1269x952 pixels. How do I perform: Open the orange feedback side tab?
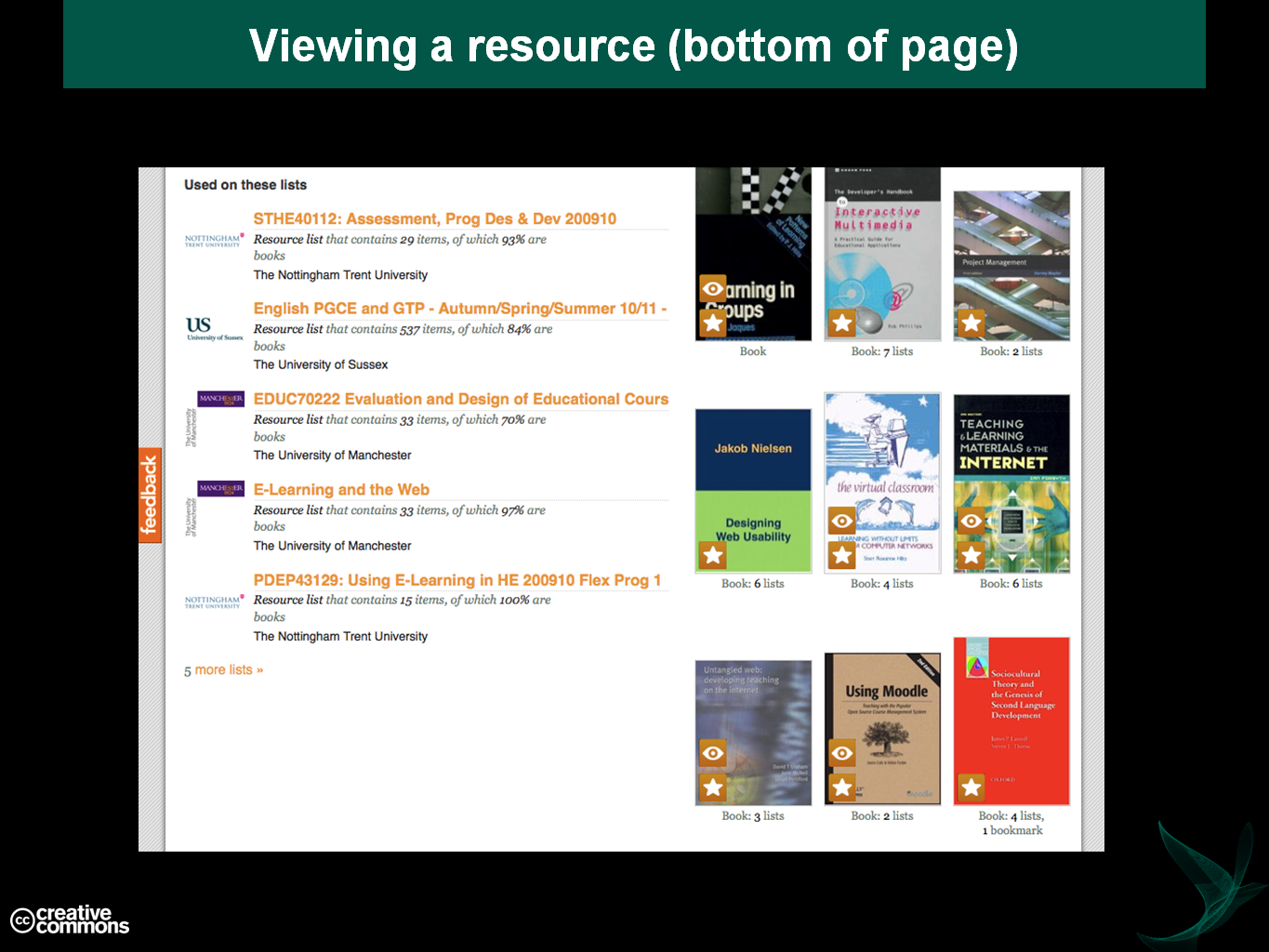point(150,495)
